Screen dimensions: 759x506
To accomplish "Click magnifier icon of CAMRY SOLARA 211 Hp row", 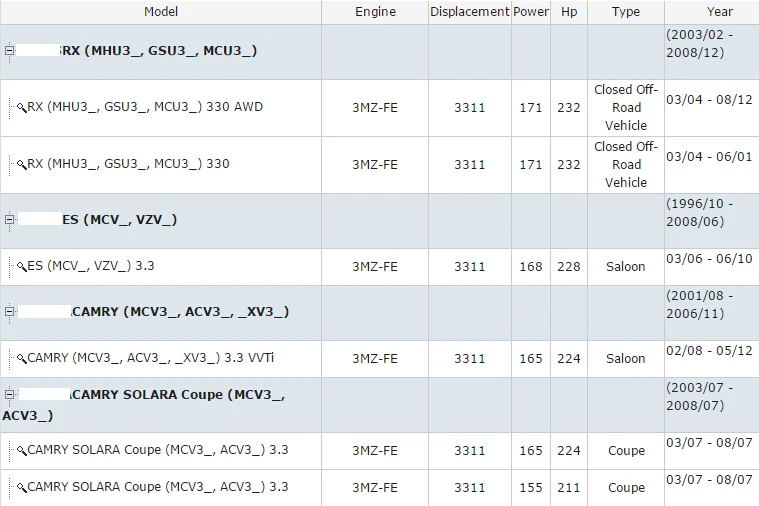I will tap(21, 487).
